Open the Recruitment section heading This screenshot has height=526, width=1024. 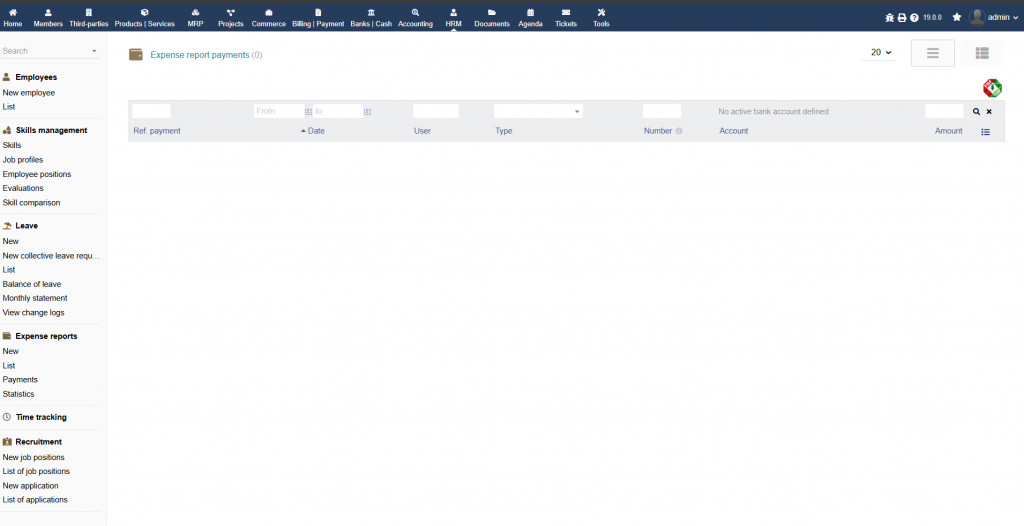click(39, 442)
